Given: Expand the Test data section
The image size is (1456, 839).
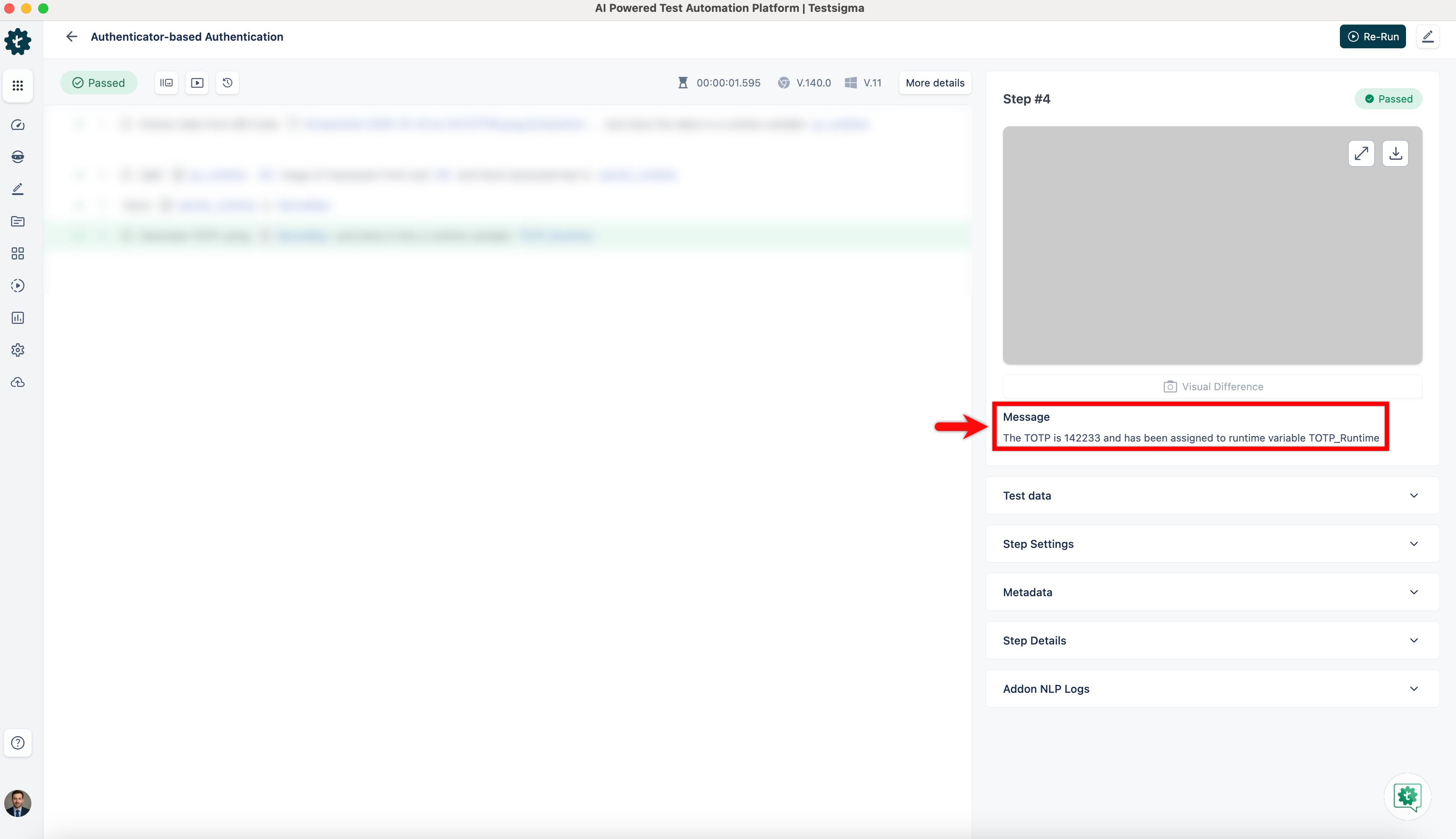Looking at the screenshot, I should (x=1212, y=496).
